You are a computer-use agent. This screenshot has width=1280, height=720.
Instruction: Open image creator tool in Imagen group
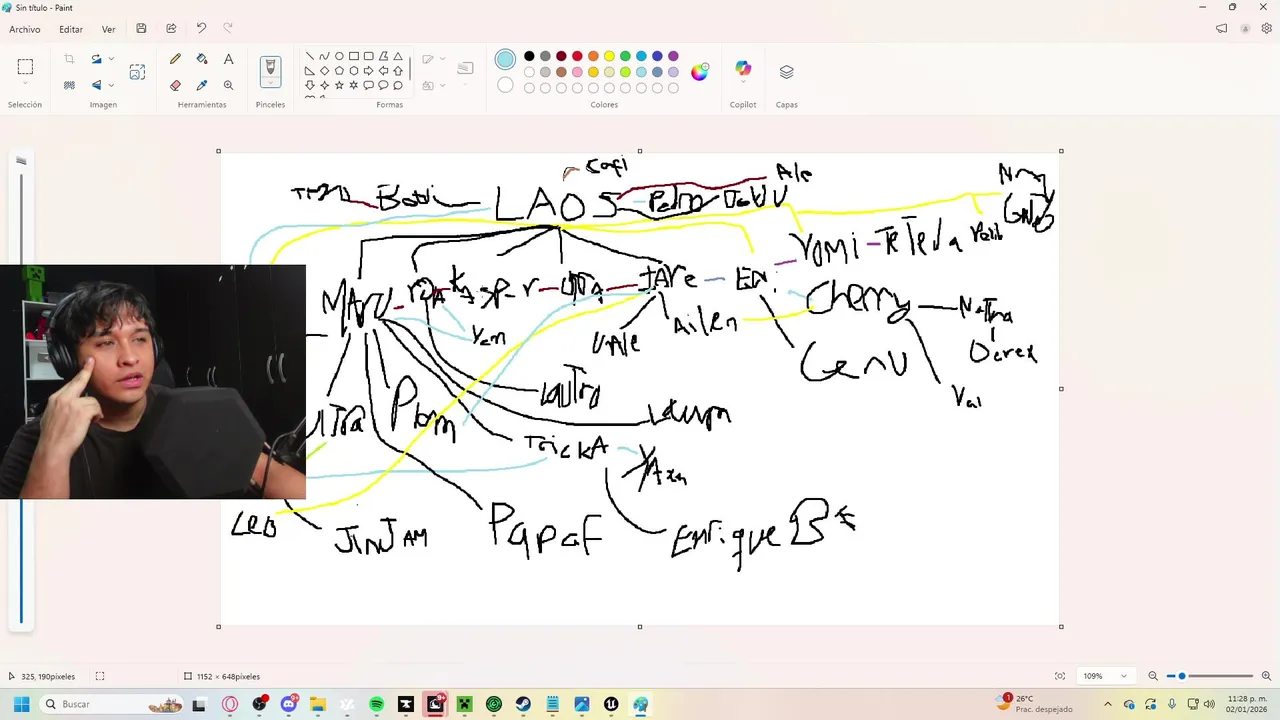[x=137, y=71]
